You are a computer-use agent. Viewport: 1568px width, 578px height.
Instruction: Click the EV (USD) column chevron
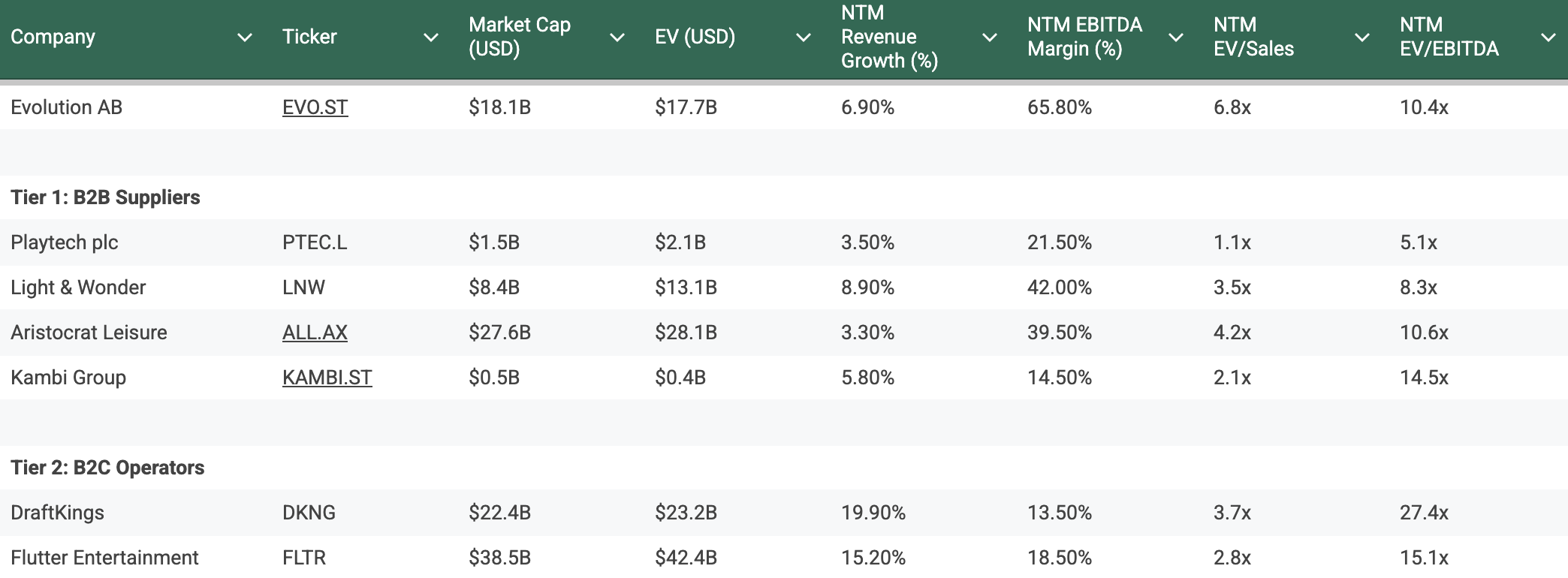804,38
